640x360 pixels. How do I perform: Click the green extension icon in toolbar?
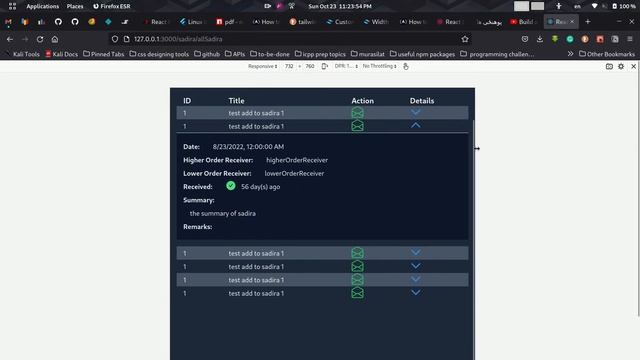click(555, 39)
